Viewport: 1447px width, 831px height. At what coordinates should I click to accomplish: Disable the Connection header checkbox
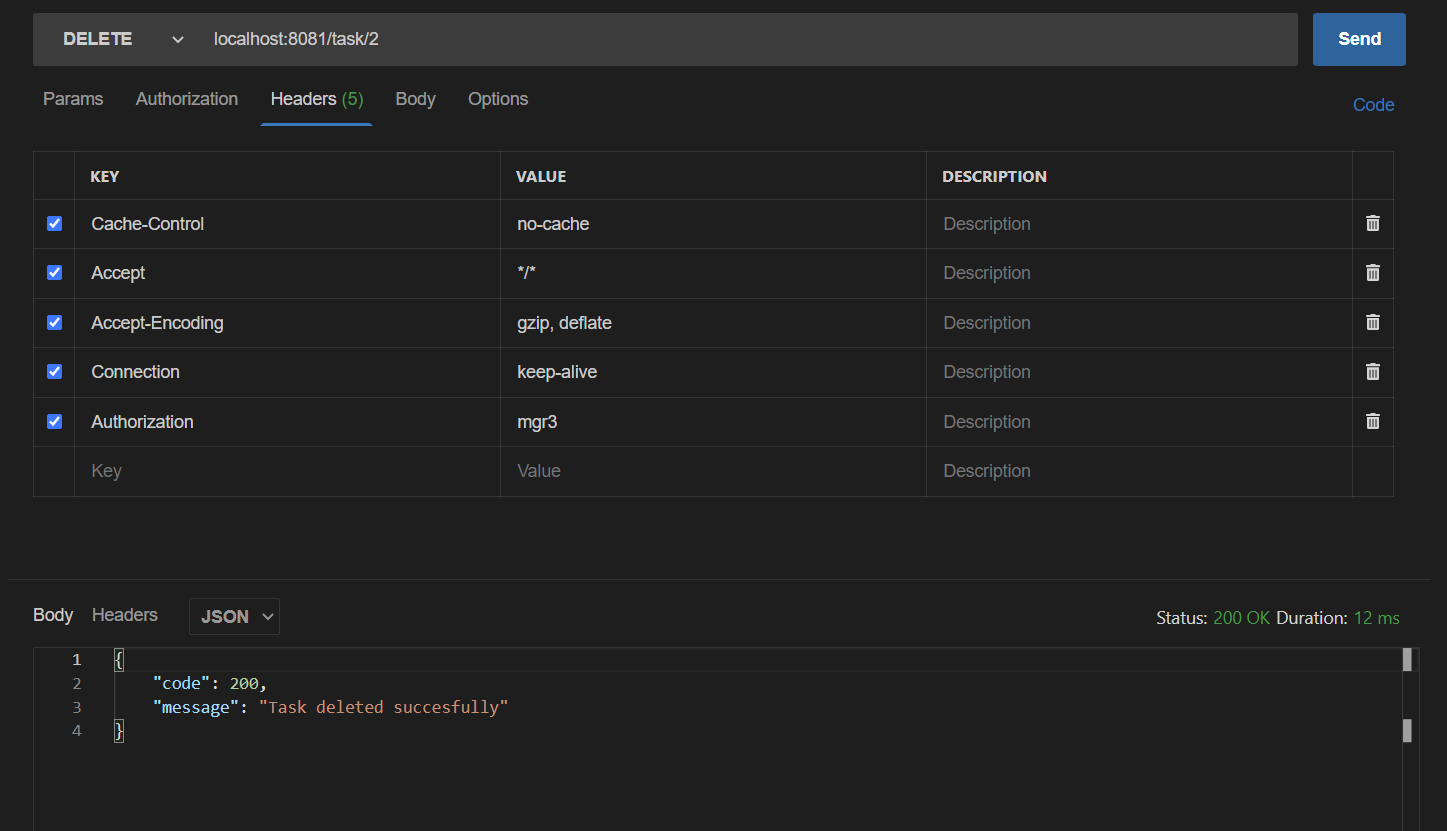click(55, 372)
